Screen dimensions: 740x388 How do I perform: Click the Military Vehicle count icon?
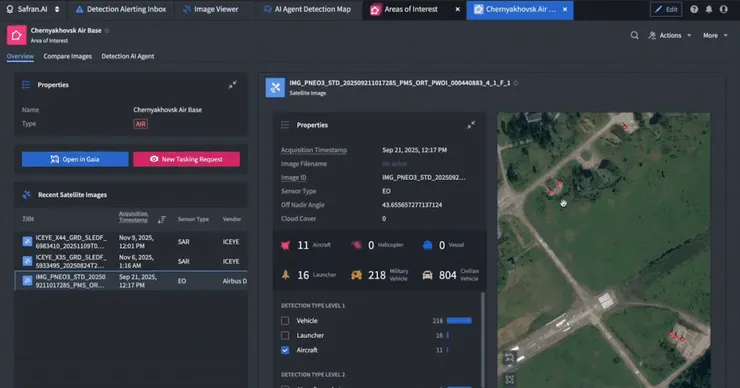tap(357, 275)
